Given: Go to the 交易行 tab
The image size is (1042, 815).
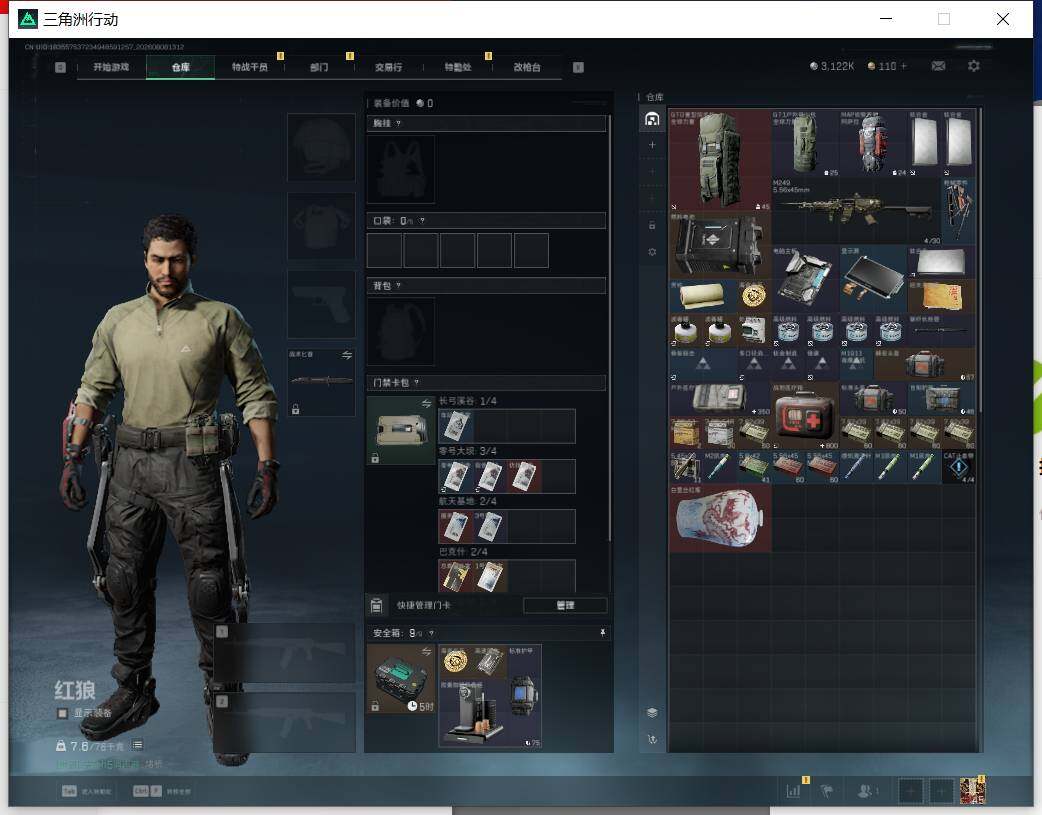Looking at the screenshot, I should click(x=388, y=67).
